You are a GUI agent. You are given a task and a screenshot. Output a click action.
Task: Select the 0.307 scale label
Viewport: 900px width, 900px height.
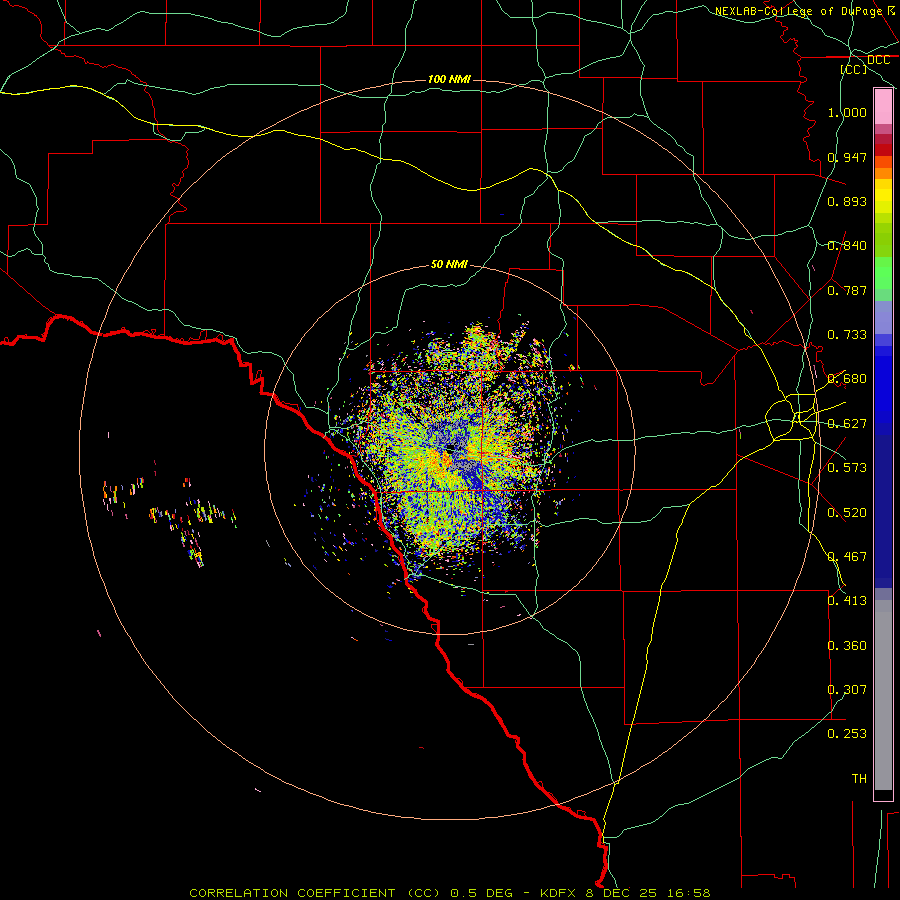847,690
